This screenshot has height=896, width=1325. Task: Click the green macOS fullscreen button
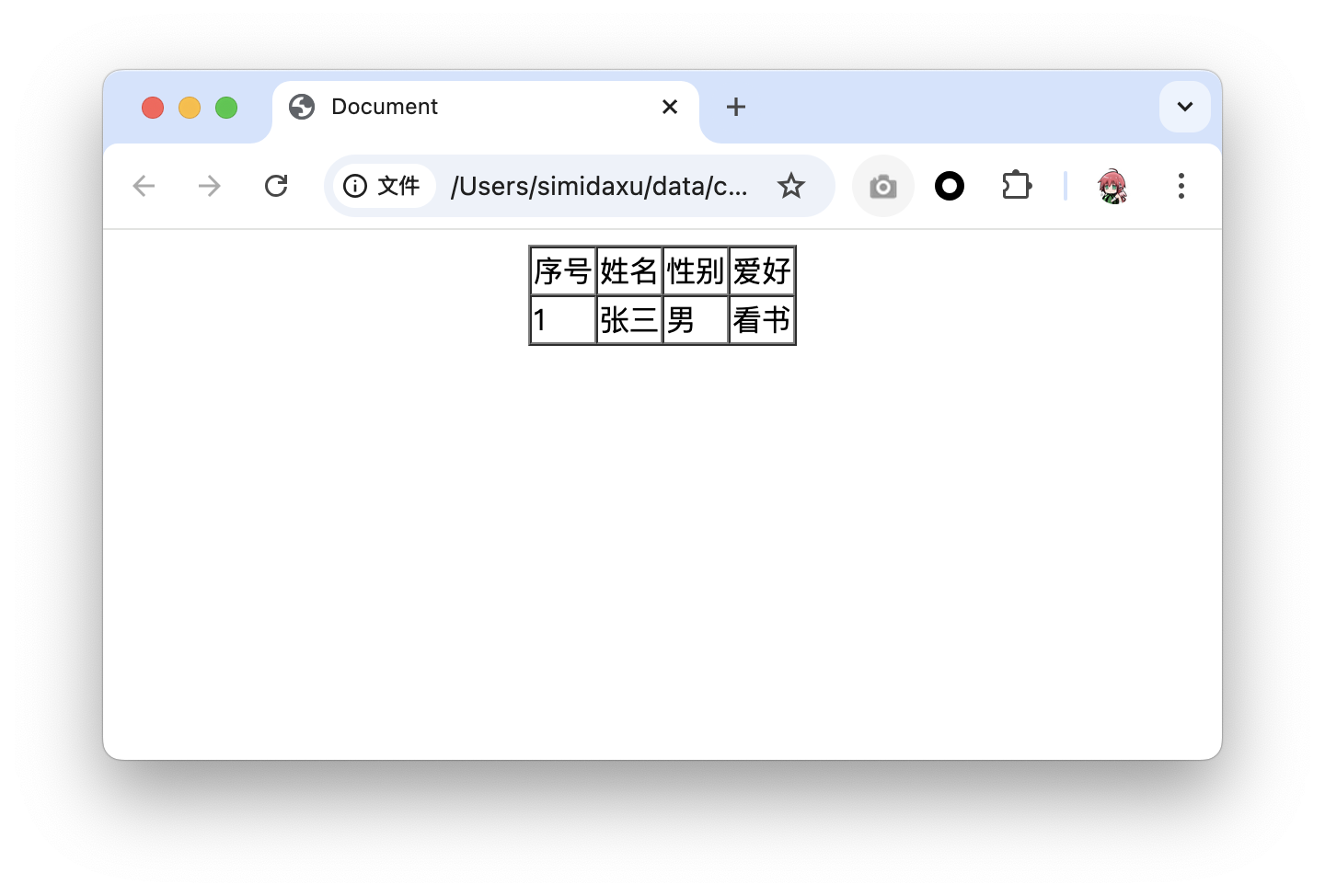coord(226,108)
